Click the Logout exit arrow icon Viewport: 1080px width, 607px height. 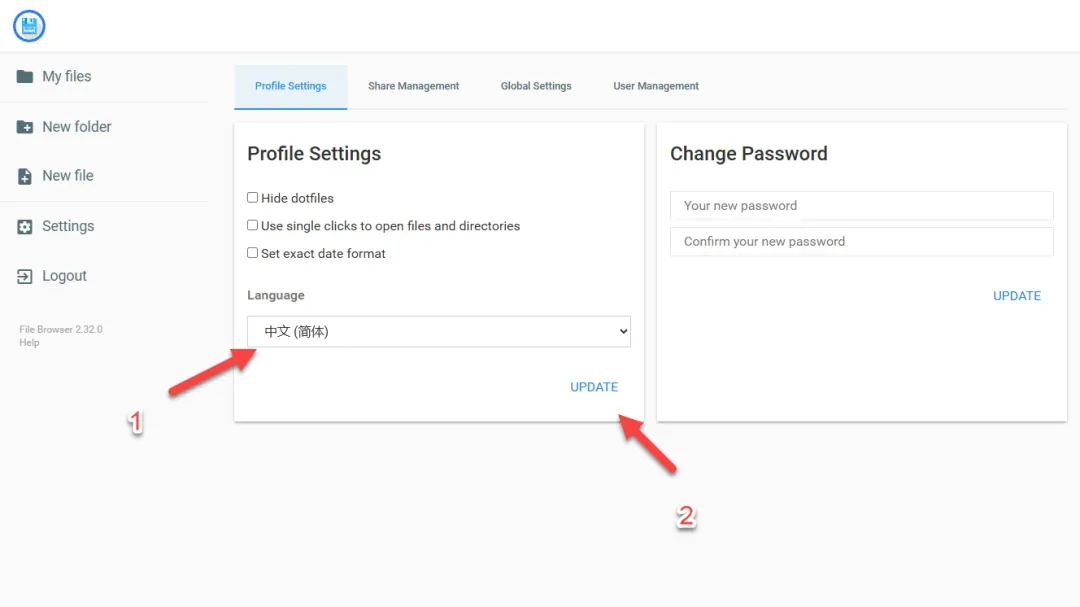[25, 276]
